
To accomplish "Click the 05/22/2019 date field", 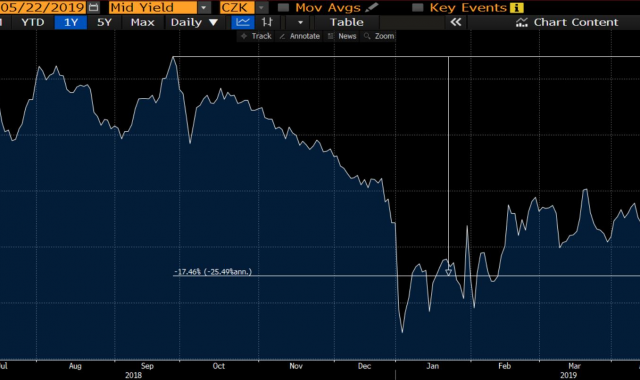I will pyautogui.click(x=42, y=7).
